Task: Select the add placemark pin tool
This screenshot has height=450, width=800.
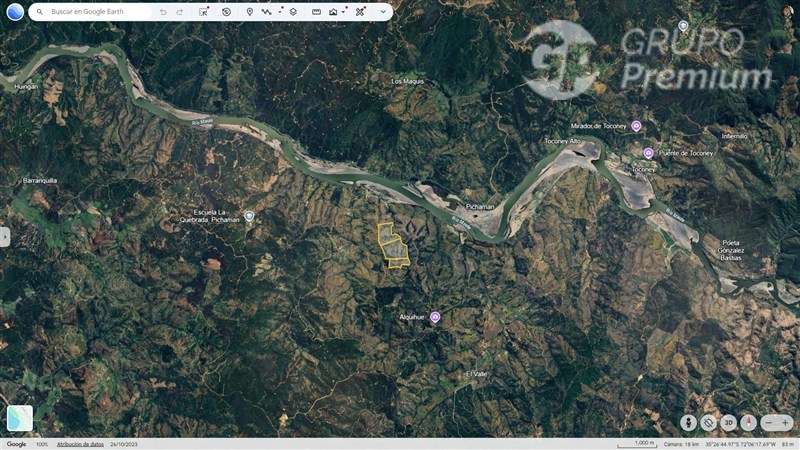Action: 249,12
